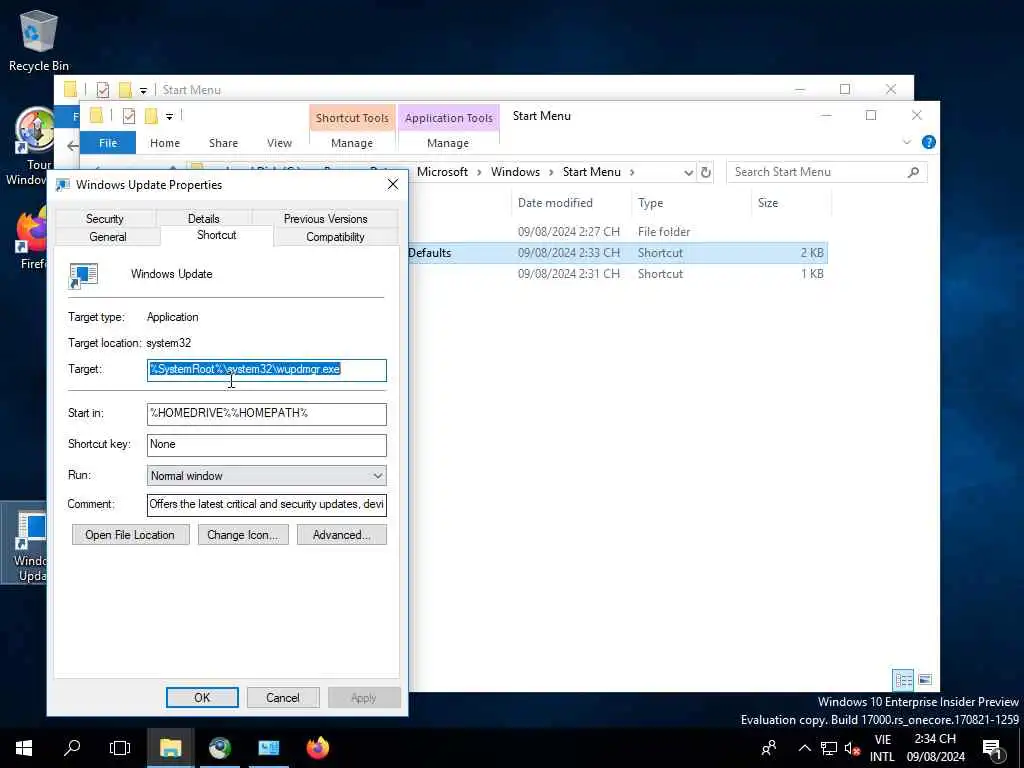Open the View ribbon tab
This screenshot has width=1024, height=768.
279,143
